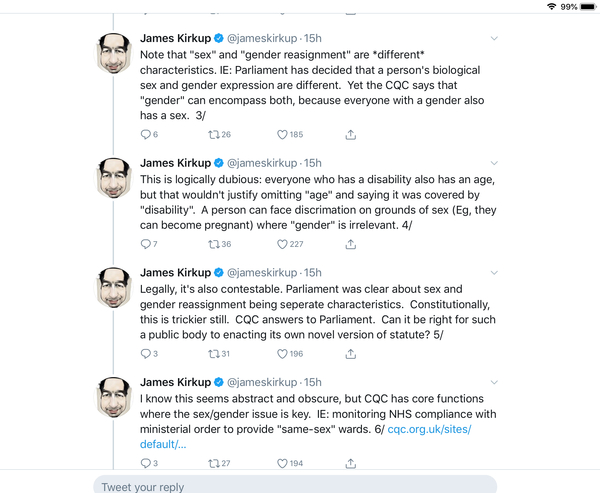Image resolution: width=600 pixels, height=493 pixels.
Task: Open the cqc.org.uk/sites/default link
Action: pos(305,437)
